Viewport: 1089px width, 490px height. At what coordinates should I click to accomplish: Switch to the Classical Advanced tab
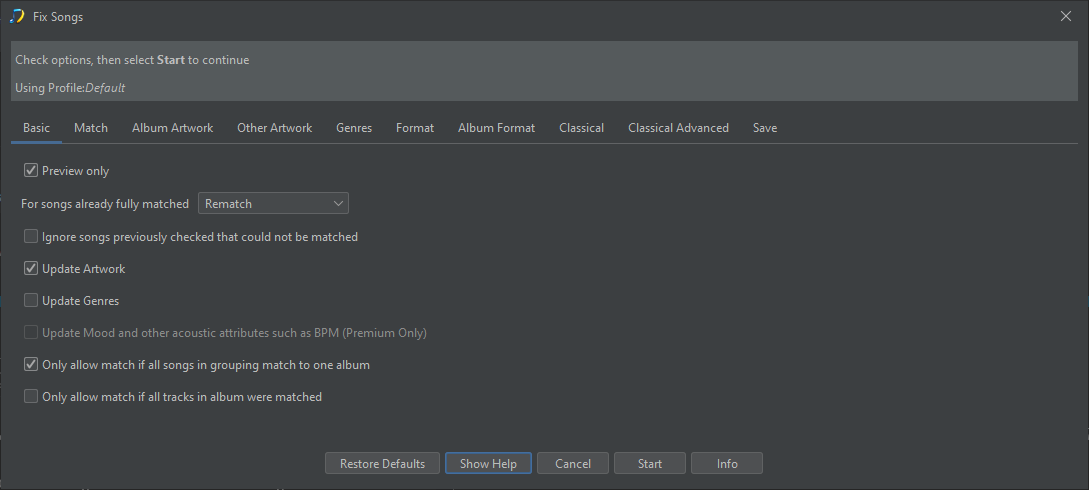click(x=678, y=128)
